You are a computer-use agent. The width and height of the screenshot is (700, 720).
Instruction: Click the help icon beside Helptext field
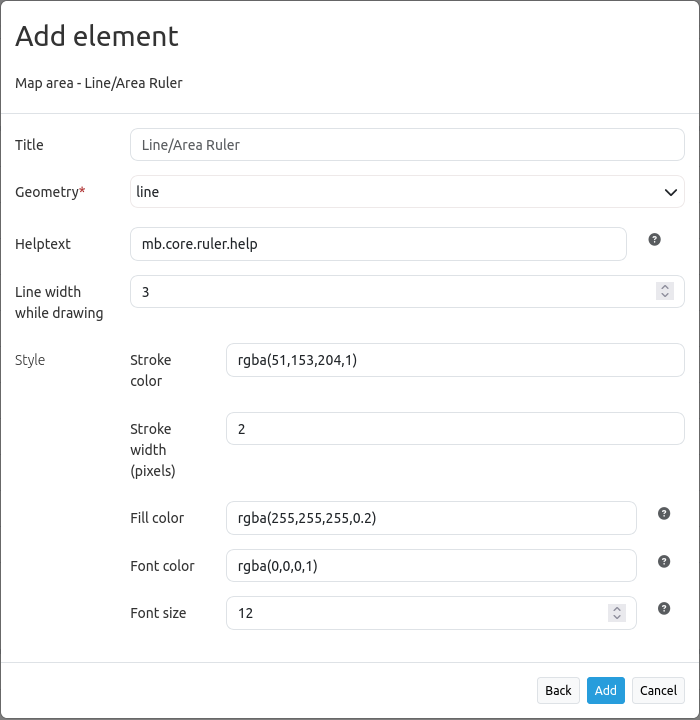pos(655,239)
